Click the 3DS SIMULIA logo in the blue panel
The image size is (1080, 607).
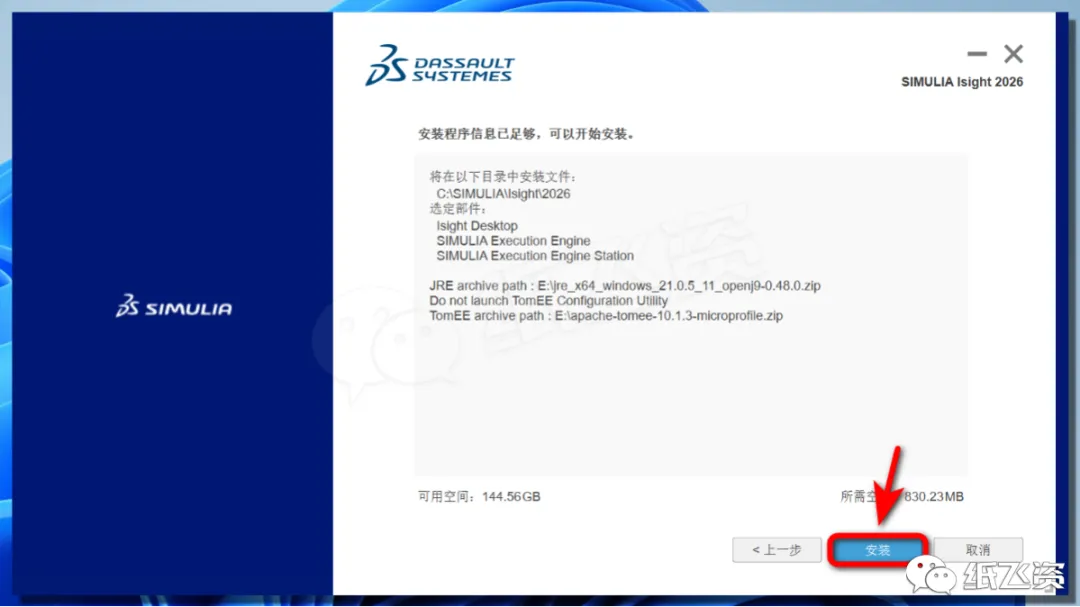174,307
